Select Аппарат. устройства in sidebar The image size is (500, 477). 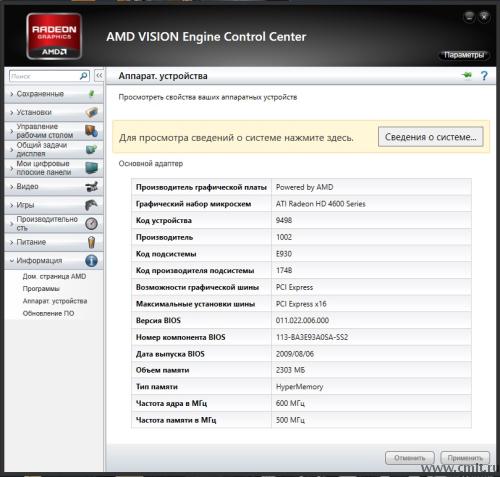55,301
